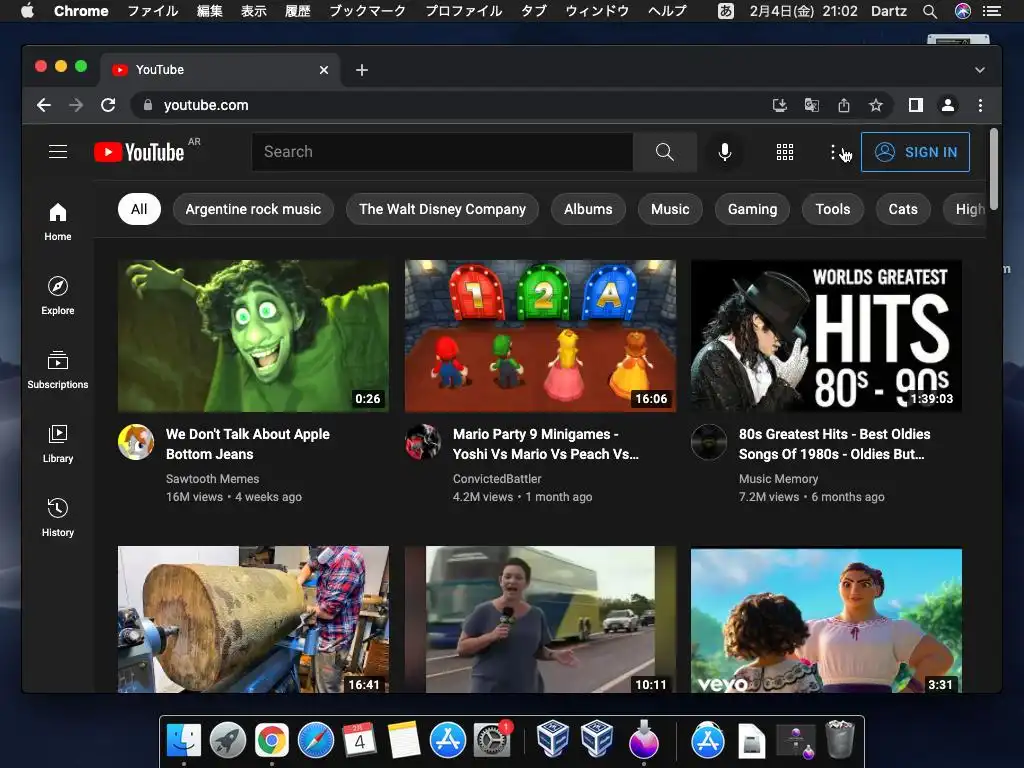The image size is (1024, 768).
Task: Select the Tools chip
Action: pos(833,209)
